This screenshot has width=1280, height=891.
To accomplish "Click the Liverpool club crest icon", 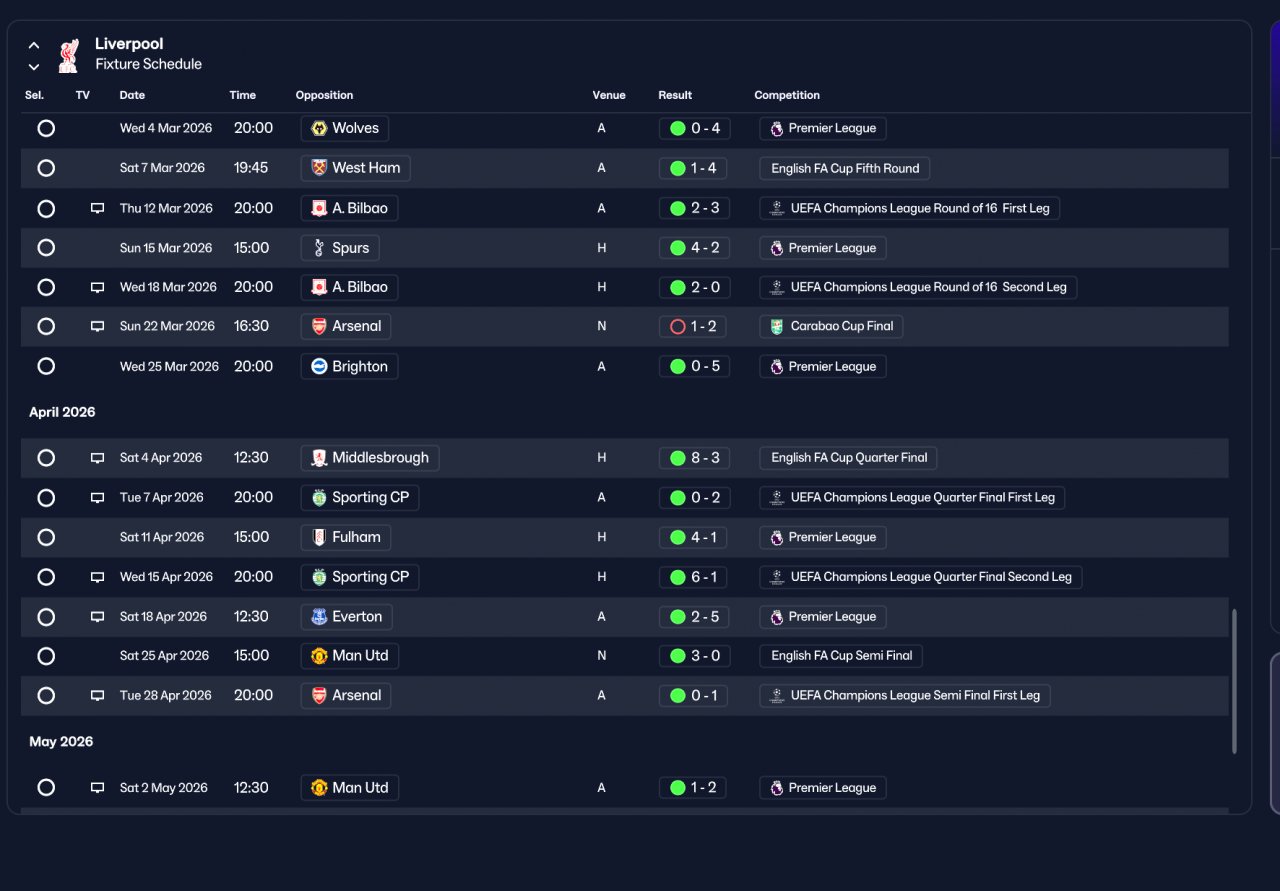I will pyautogui.click(x=68, y=55).
